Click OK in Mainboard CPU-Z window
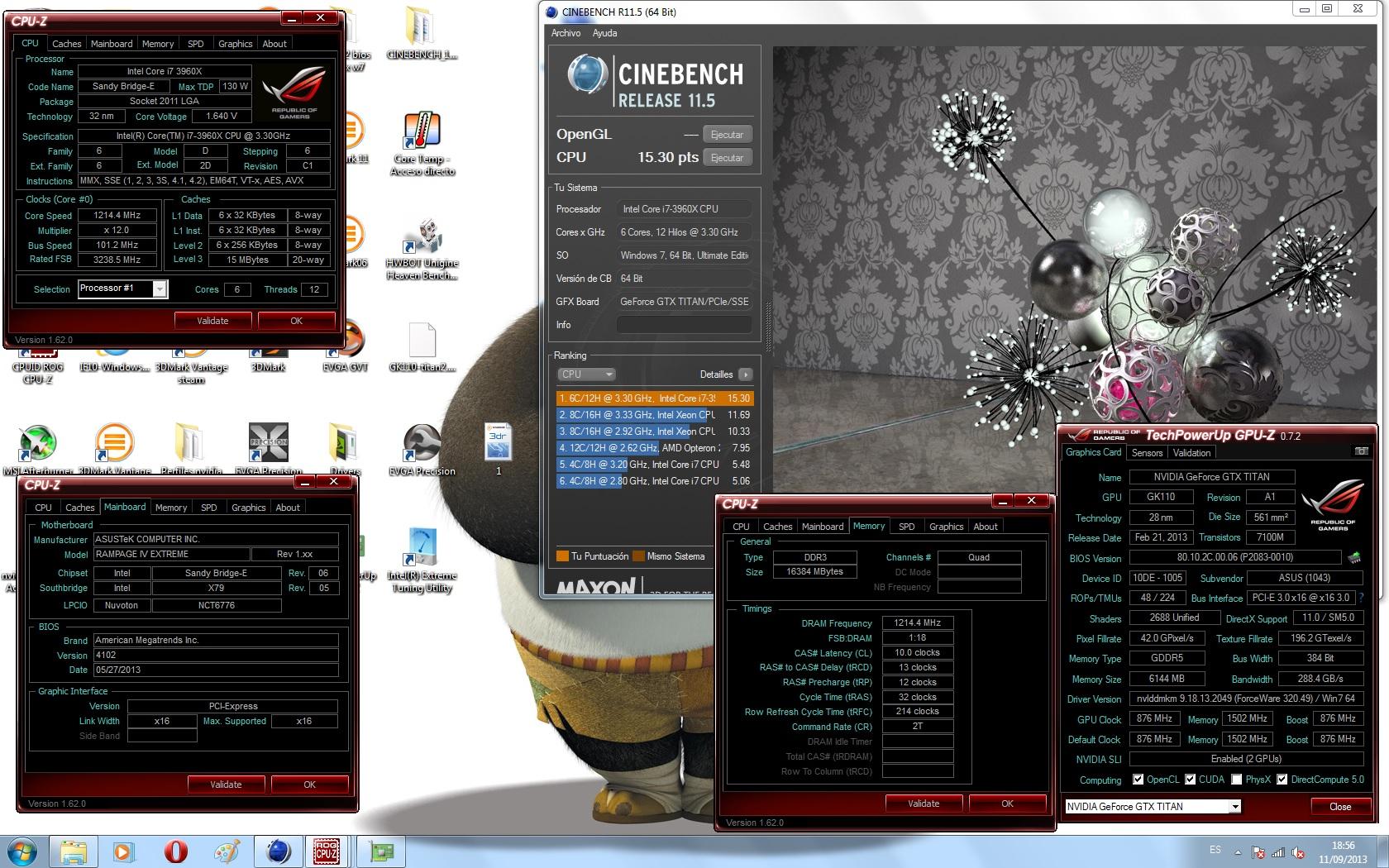 pos(309,785)
